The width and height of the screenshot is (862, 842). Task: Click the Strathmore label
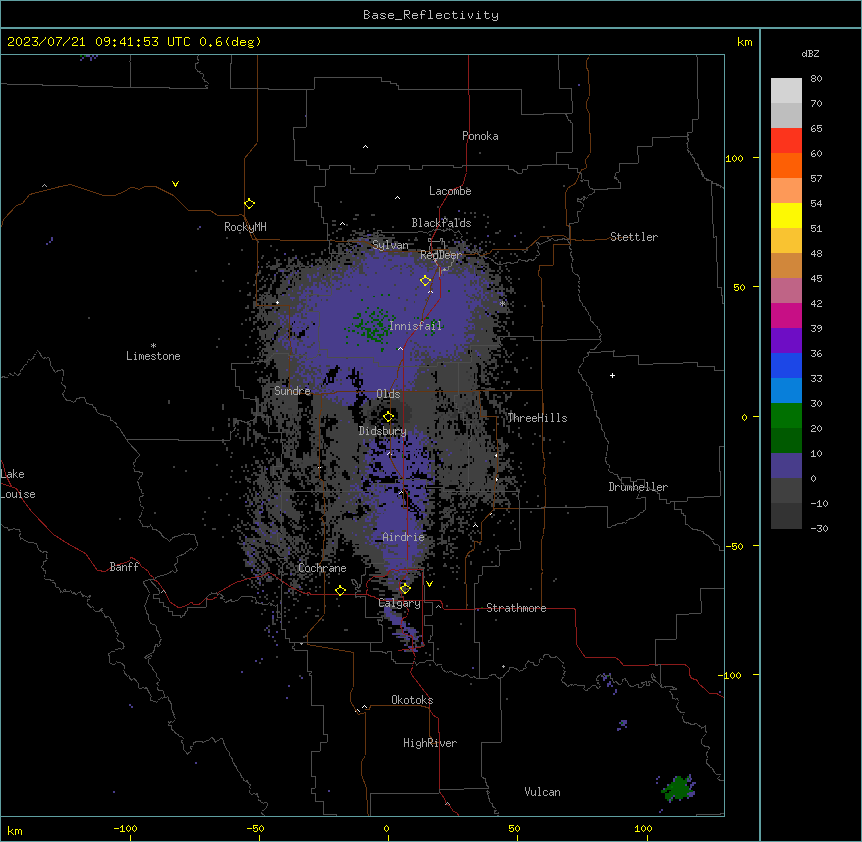click(516, 608)
